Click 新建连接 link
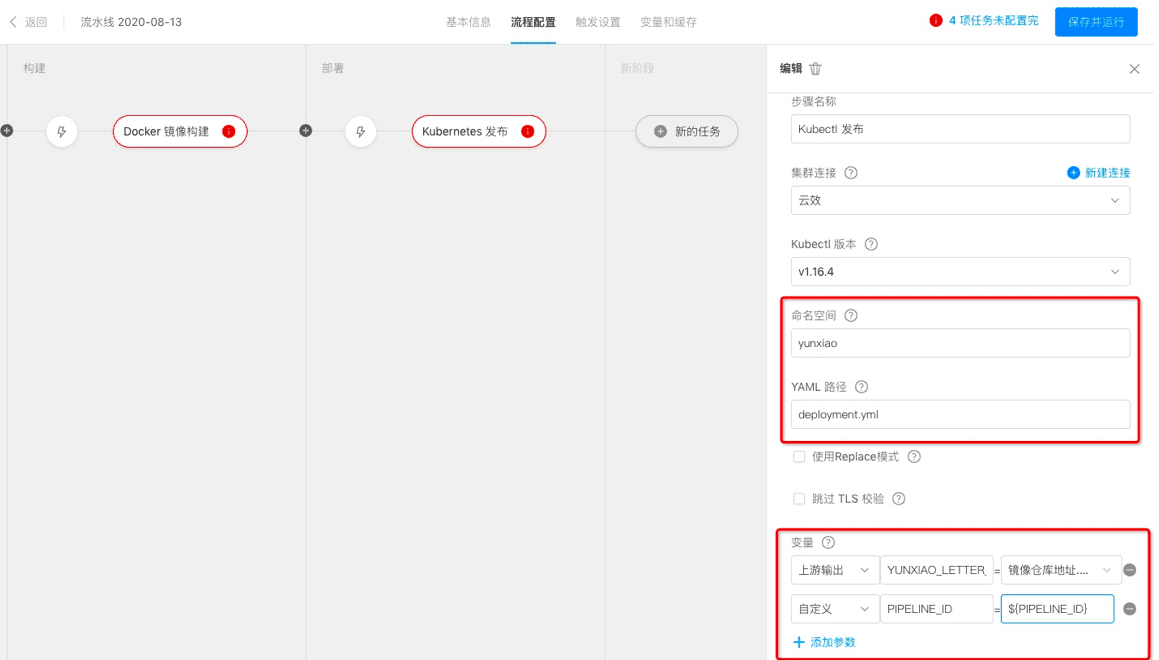This screenshot has height=660, width=1159. [x=1099, y=173]
